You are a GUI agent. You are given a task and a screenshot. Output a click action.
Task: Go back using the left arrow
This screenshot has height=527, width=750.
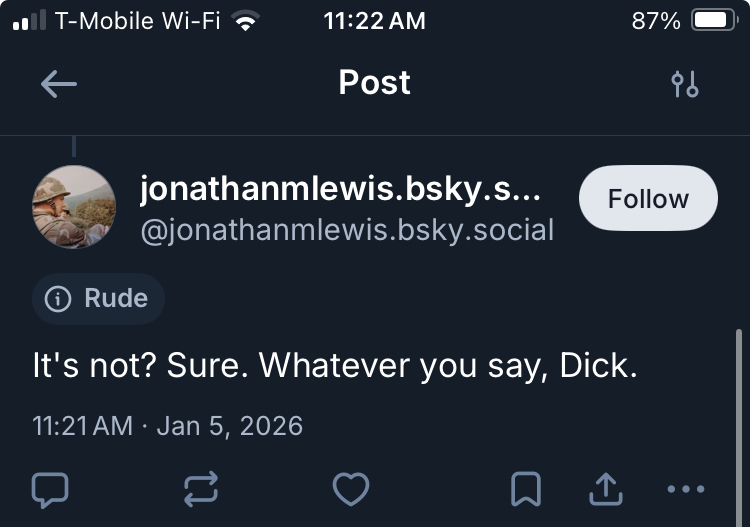(x=59, y=84)
